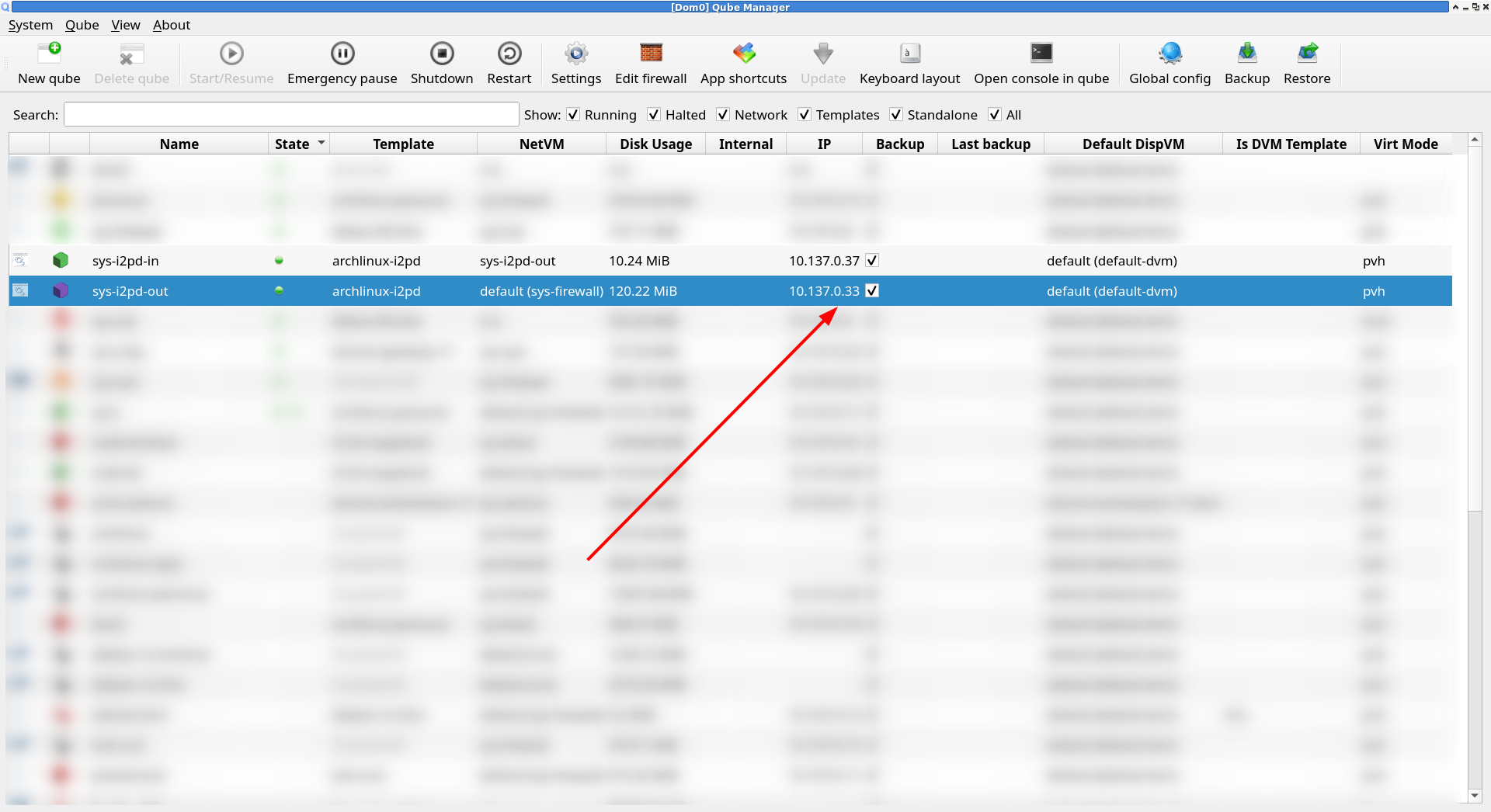Click the New qube toolbar icon

[49, 53]
